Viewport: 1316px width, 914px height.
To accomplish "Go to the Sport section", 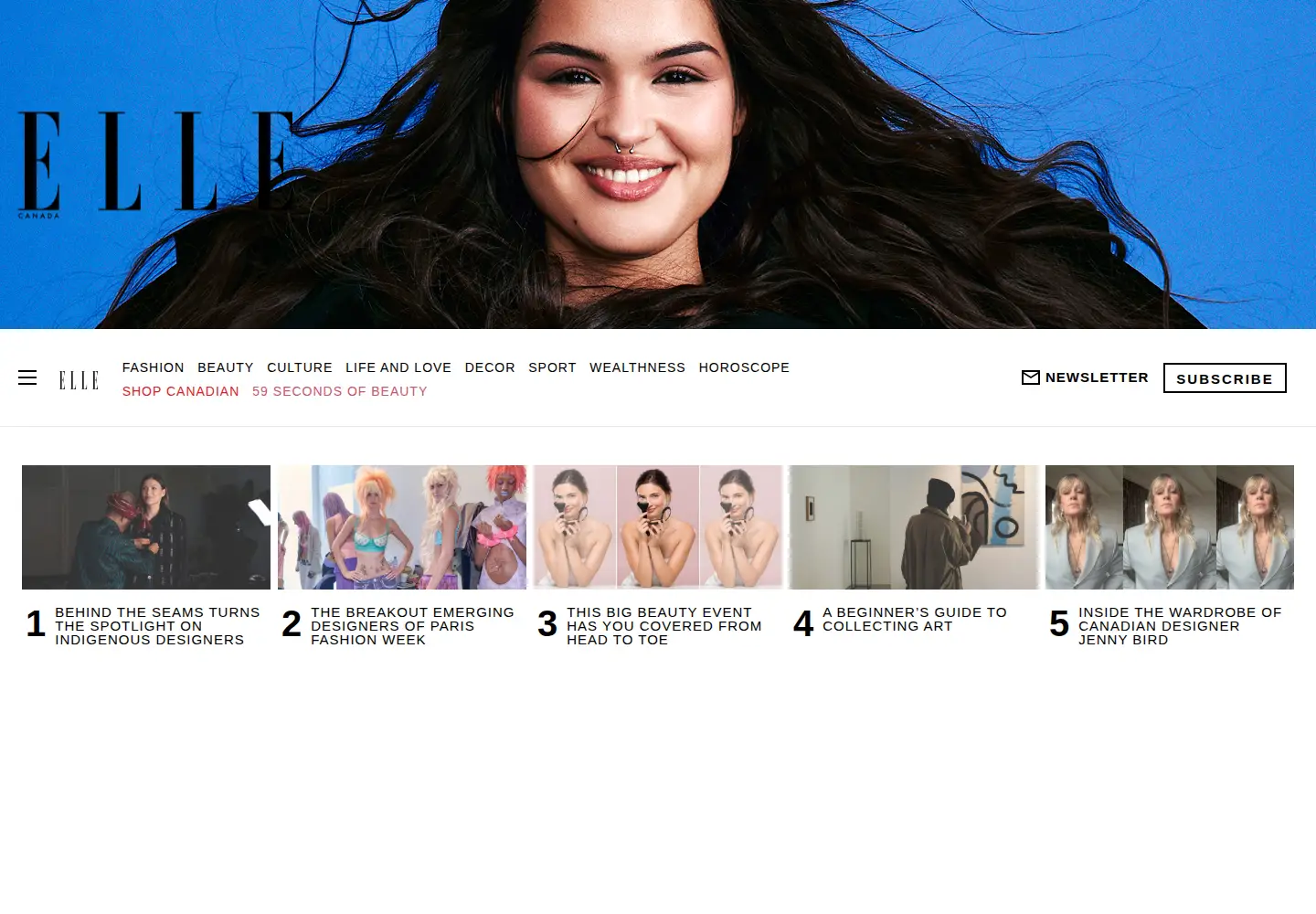I will click(552, 367).
